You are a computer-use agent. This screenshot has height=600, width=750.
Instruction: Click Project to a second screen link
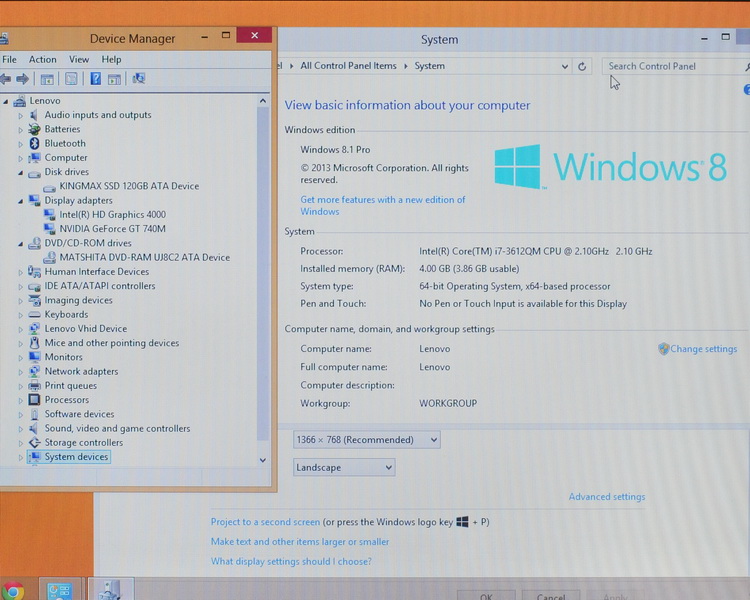coord(265,522)
